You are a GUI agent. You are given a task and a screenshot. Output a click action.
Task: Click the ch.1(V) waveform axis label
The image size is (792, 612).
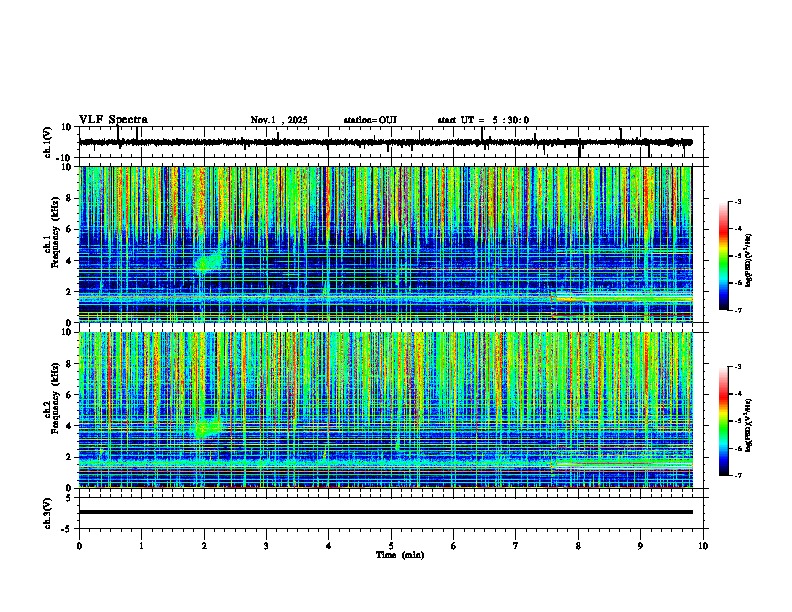point(48,142)
